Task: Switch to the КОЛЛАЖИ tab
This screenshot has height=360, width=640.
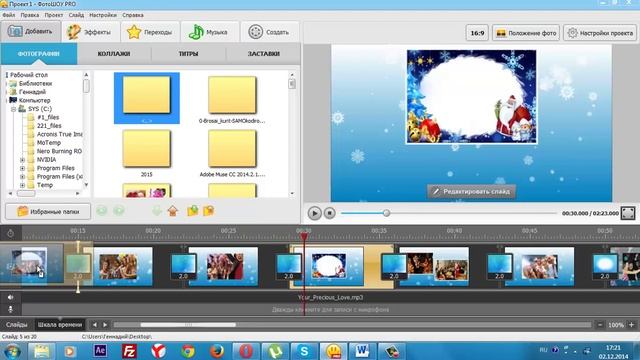Action: (x=114, y=54)
